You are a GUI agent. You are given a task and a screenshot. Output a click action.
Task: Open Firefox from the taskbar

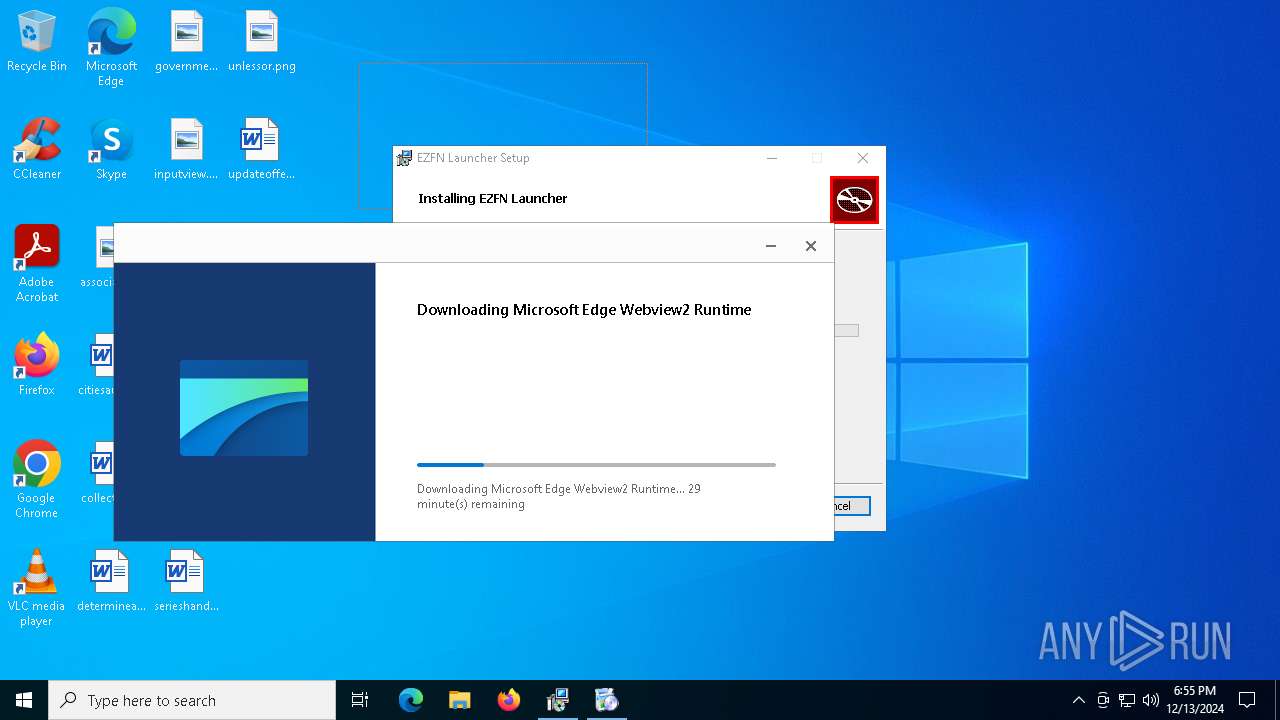click(509, 700)
